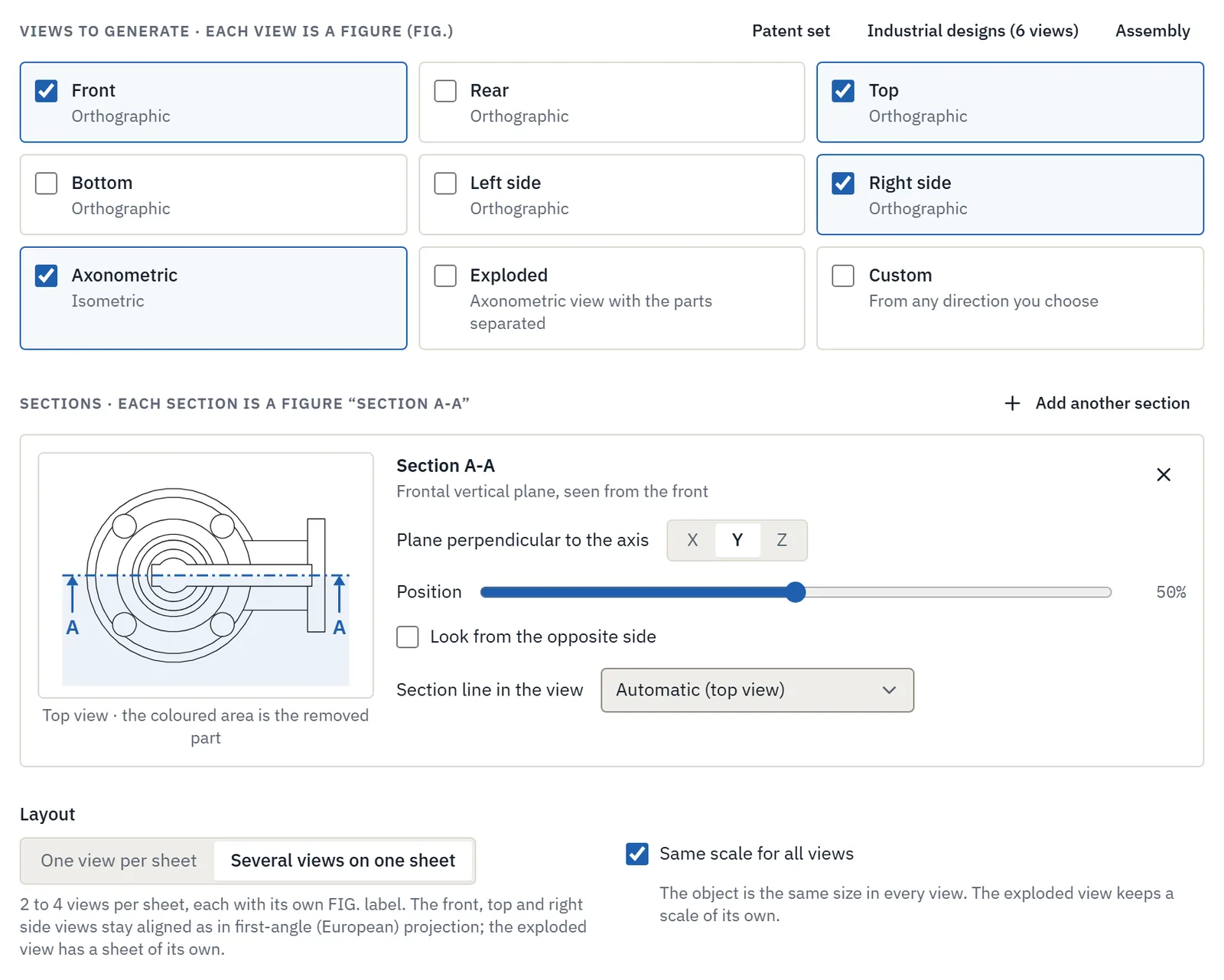The width and height of the screenshot is (1224, 980).
Task: Disable the Axonometric isometric view
Action: [47, 275]
